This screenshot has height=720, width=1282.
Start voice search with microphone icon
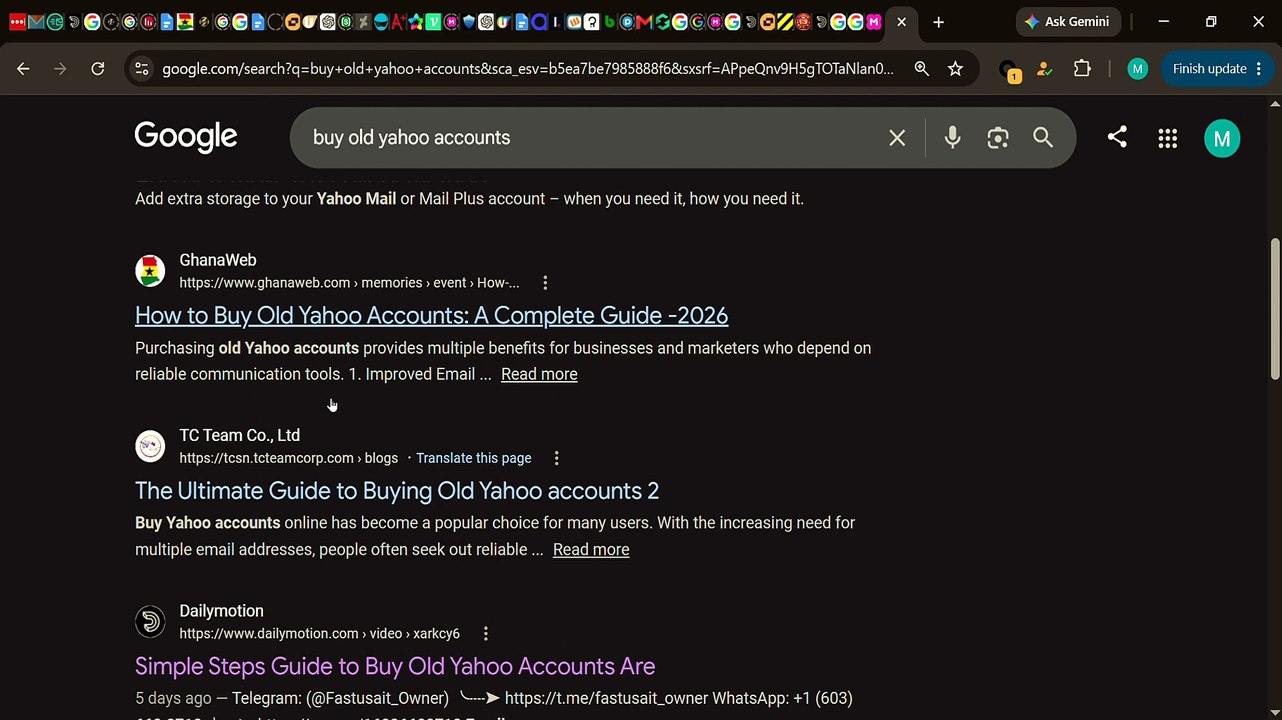coord(952,138)
